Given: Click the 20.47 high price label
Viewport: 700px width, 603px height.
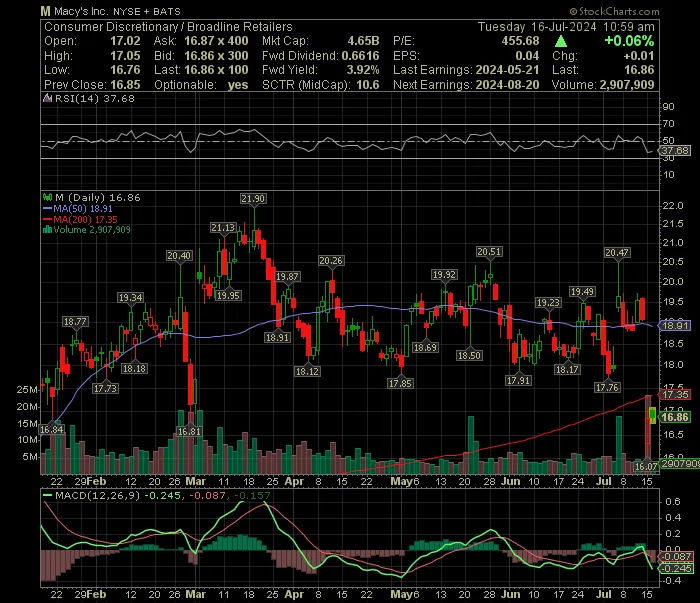Looking at the screenshot, I should 617,253.
